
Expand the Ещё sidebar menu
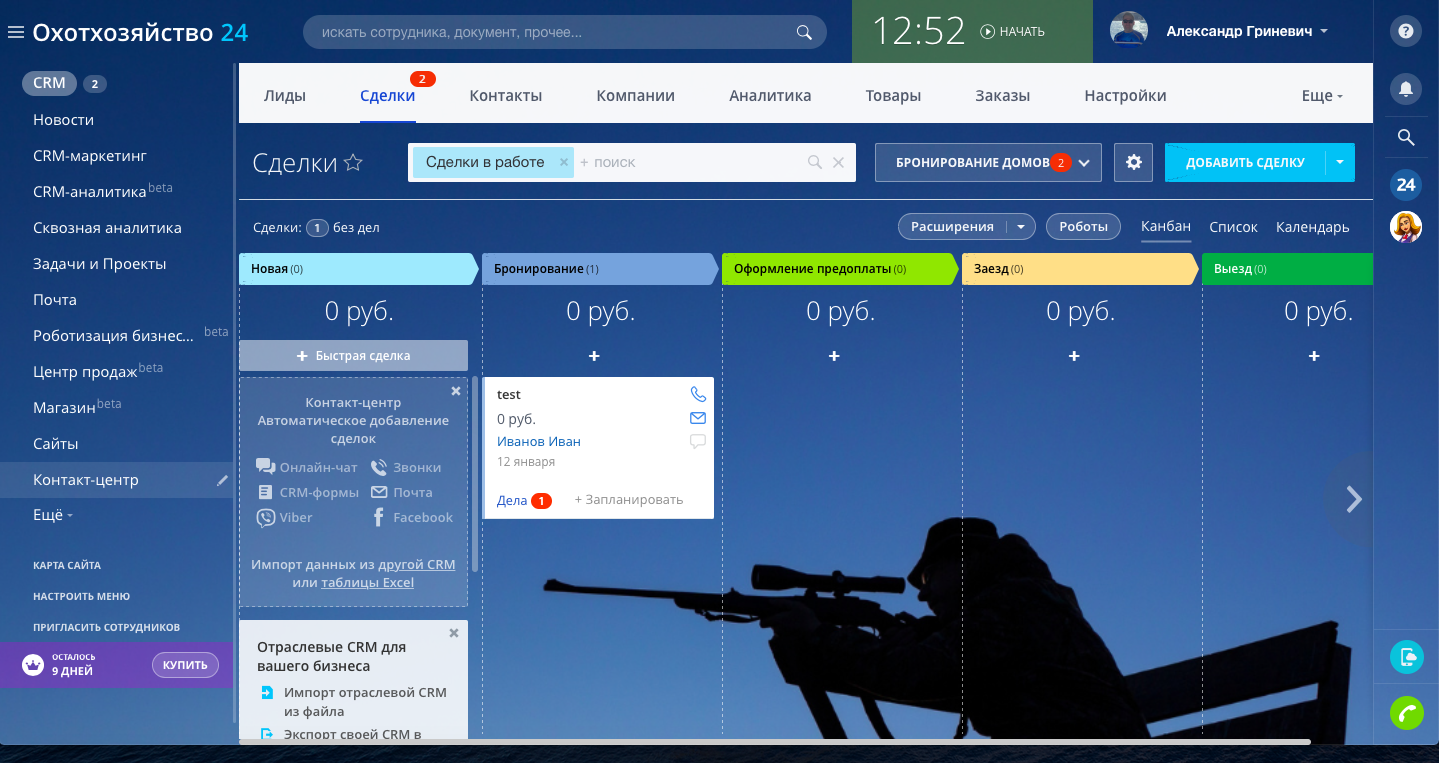pos(52,515)
